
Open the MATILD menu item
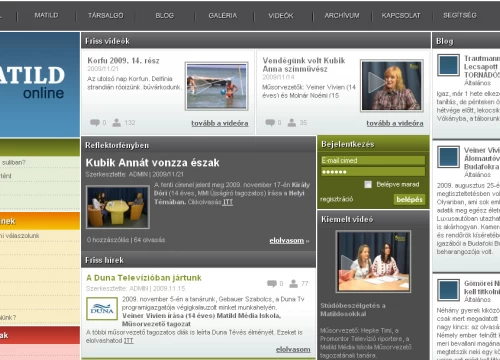pyautogui.click(x=46, y=15)
